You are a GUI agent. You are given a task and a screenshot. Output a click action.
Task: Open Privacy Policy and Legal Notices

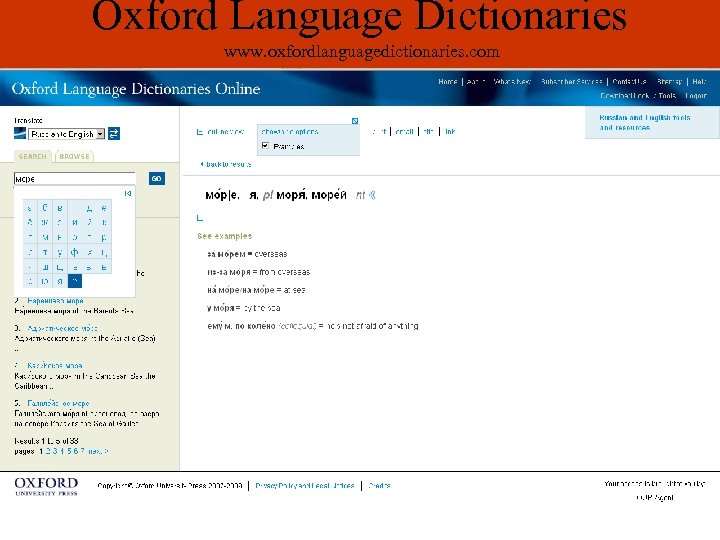tap(305, 485)
